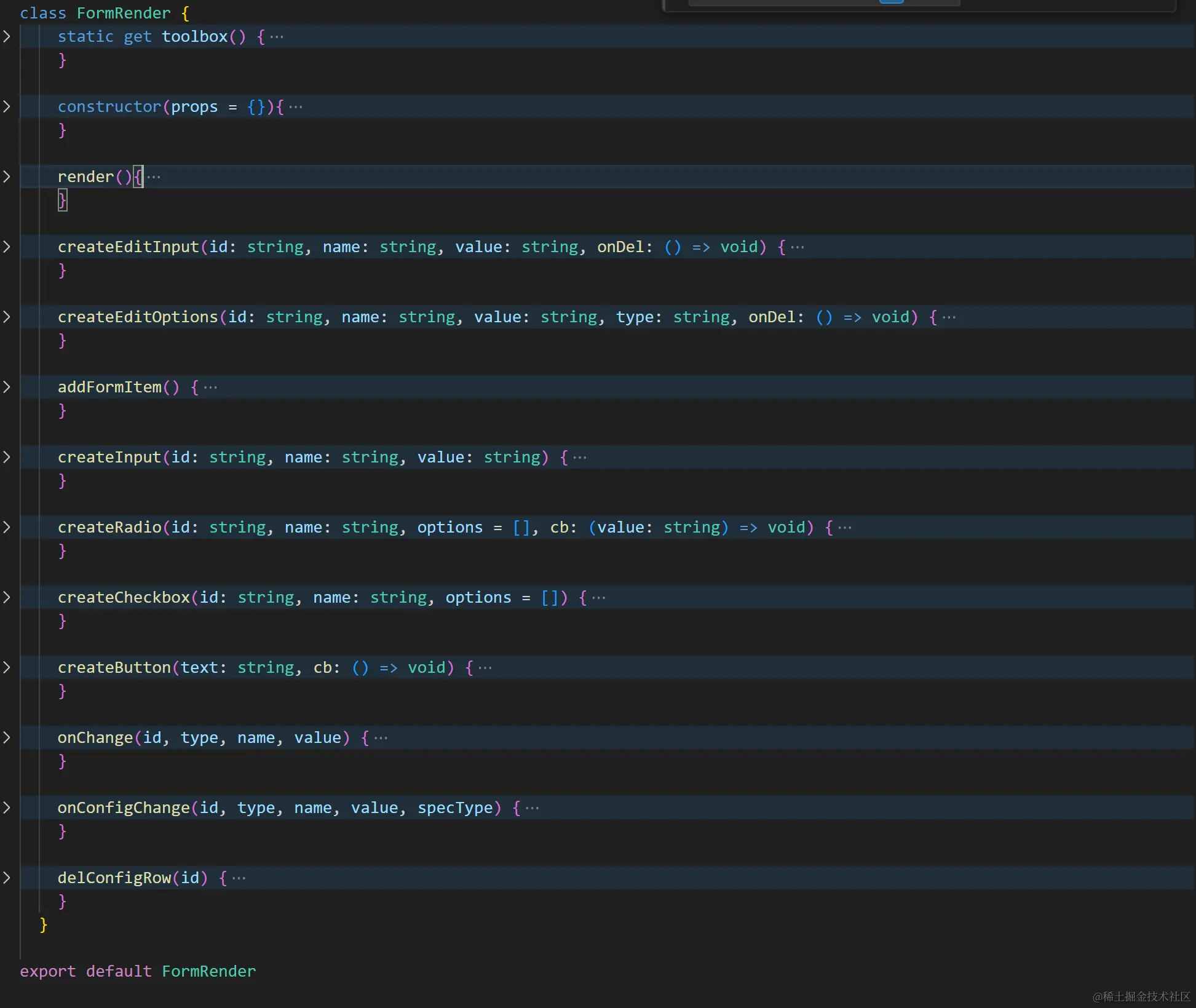Expand the folded constructor chevron
Image resolution: width=1196 pixels, height=1008 pixels.
click(x=7, y=106)
